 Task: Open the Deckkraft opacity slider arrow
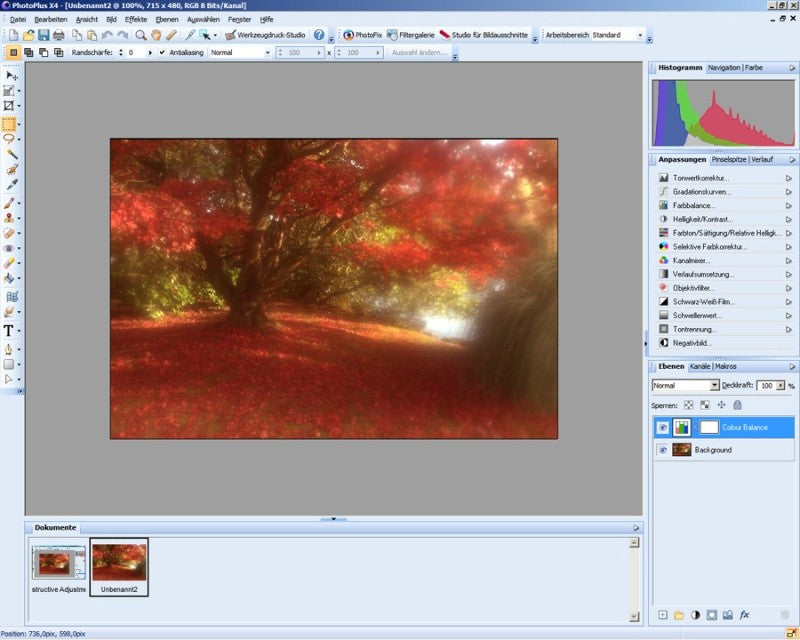[x=781, y=386]
